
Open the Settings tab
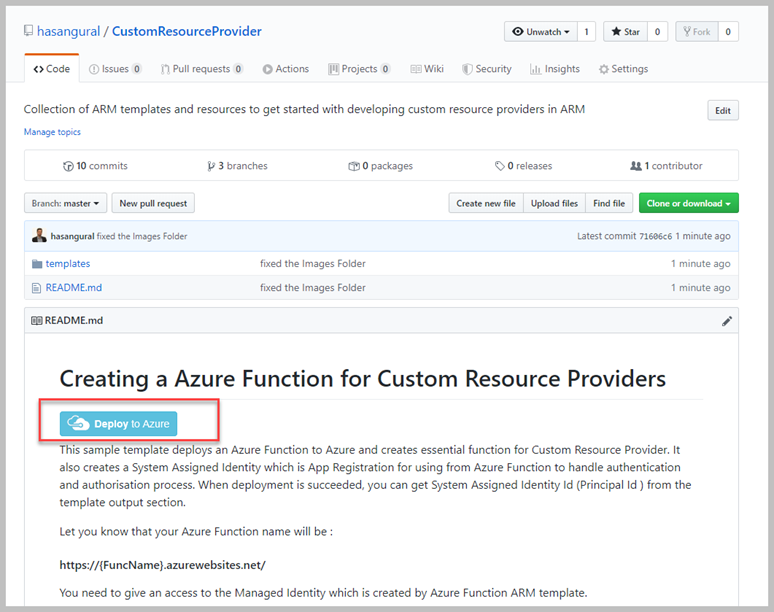[623, 69]
